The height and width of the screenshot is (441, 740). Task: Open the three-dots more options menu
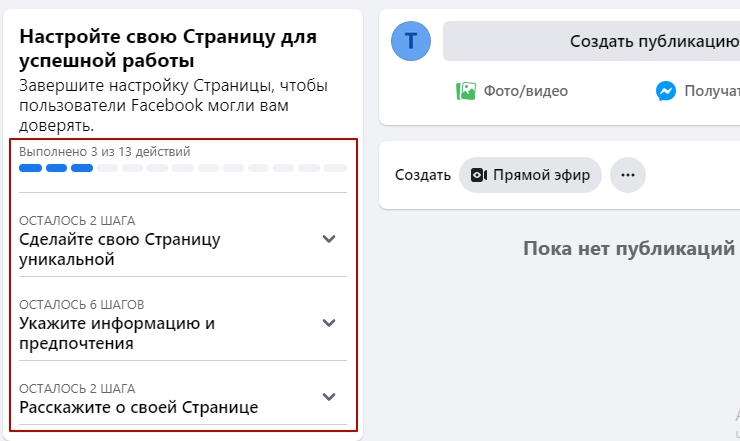pos(628,175)
